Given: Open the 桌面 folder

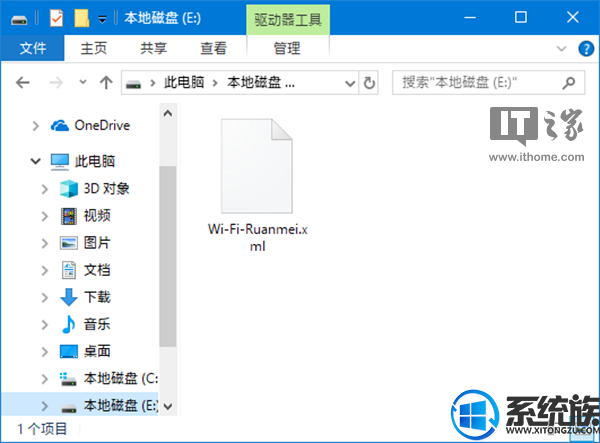Looking at the screenshot, I should coord(97,351).
